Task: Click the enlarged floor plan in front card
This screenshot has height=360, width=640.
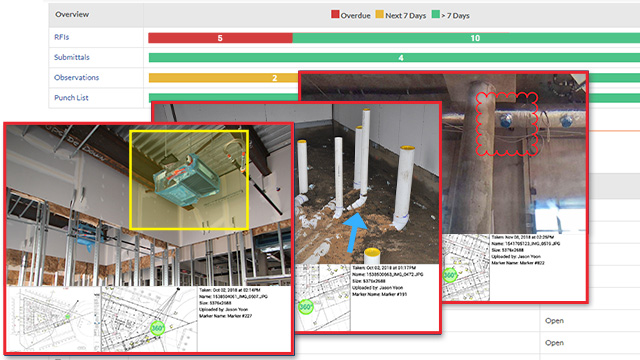Action: pyautogui.click(x=149, y=319)
